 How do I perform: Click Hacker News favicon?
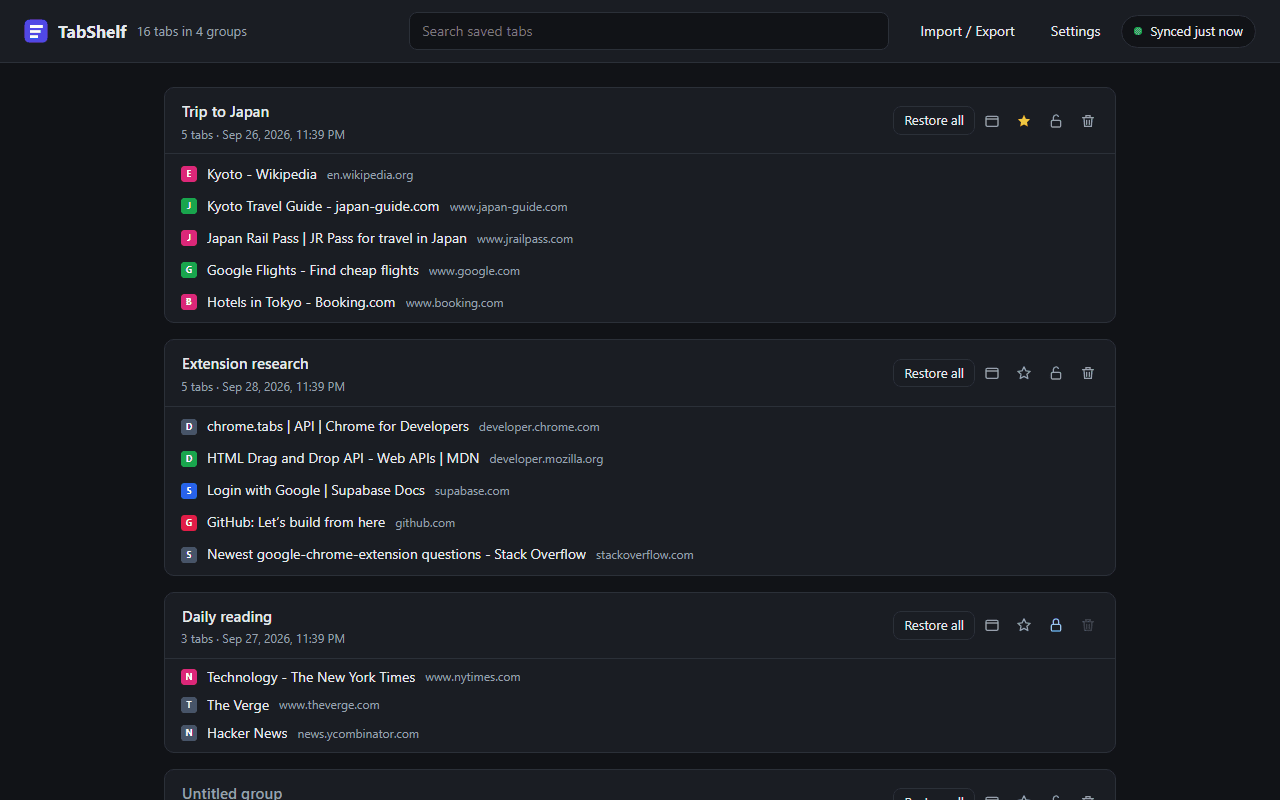click(x=189, y=733)
